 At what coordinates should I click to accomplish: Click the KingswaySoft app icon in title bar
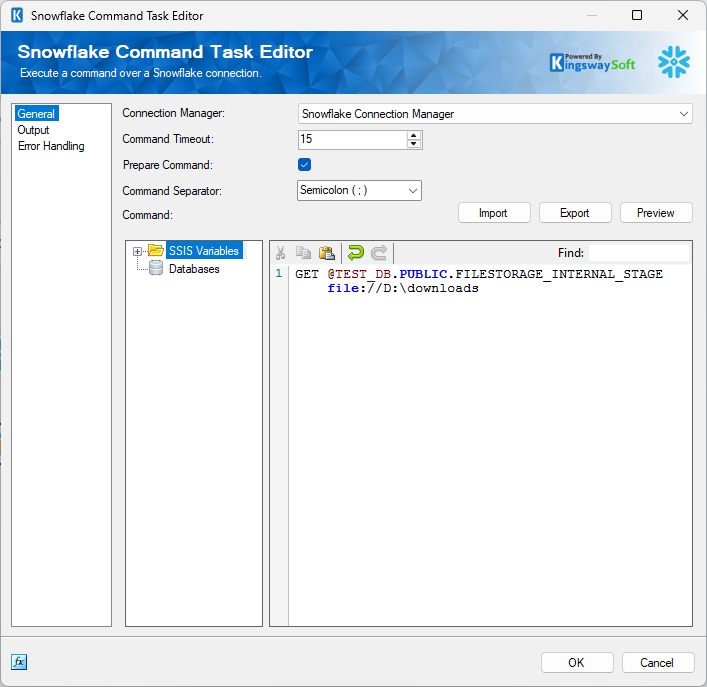tap(17, 15)
